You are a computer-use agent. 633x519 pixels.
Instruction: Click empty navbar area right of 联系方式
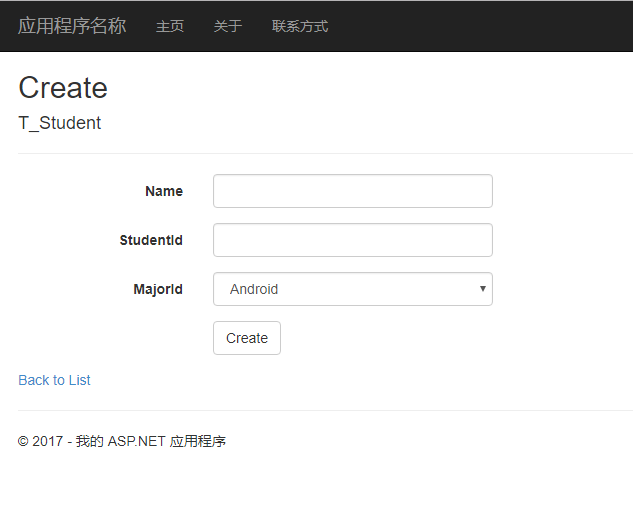click(x=480, y=26)
